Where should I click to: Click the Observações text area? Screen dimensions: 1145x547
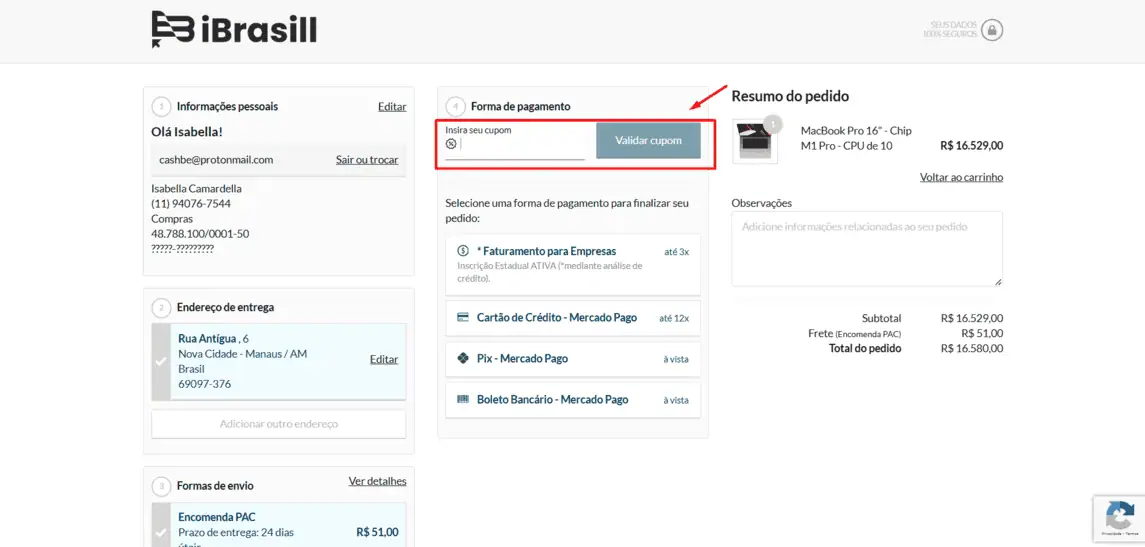tap(867, 248)
